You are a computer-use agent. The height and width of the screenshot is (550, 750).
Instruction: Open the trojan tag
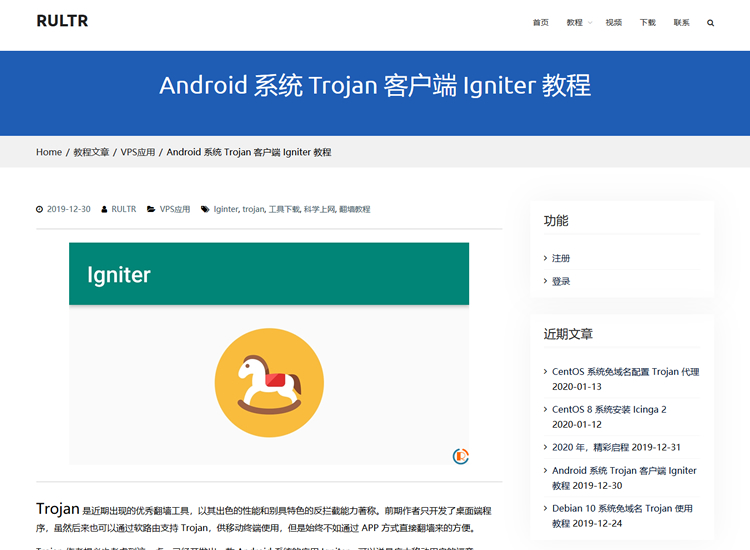254,209
